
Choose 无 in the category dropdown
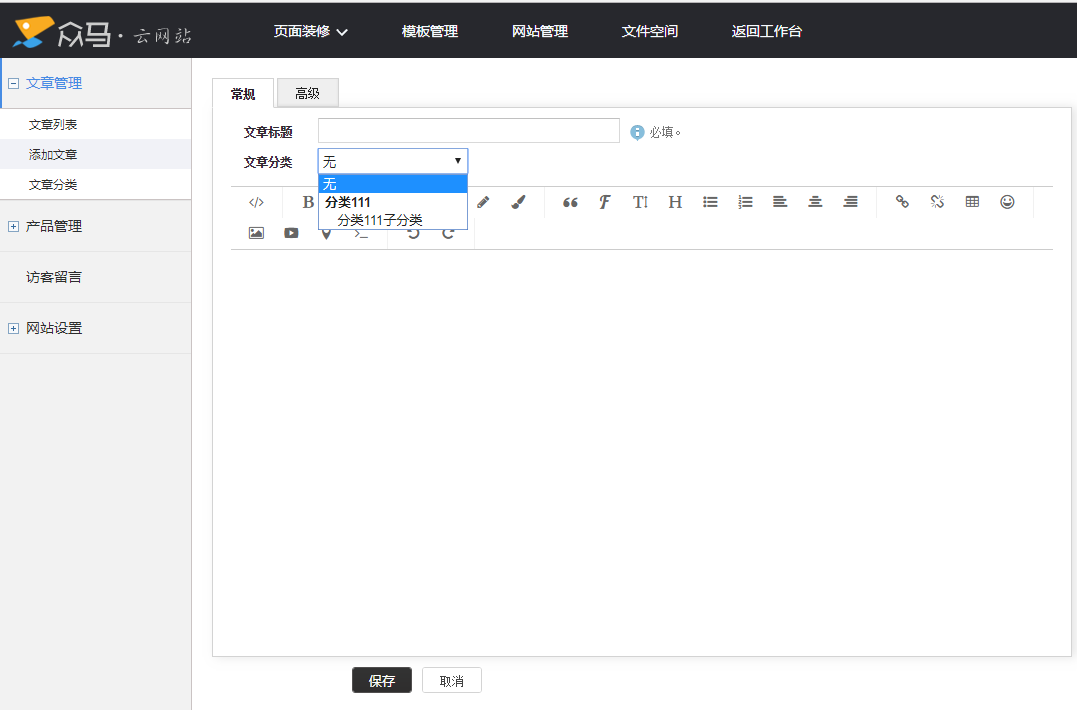393,183
